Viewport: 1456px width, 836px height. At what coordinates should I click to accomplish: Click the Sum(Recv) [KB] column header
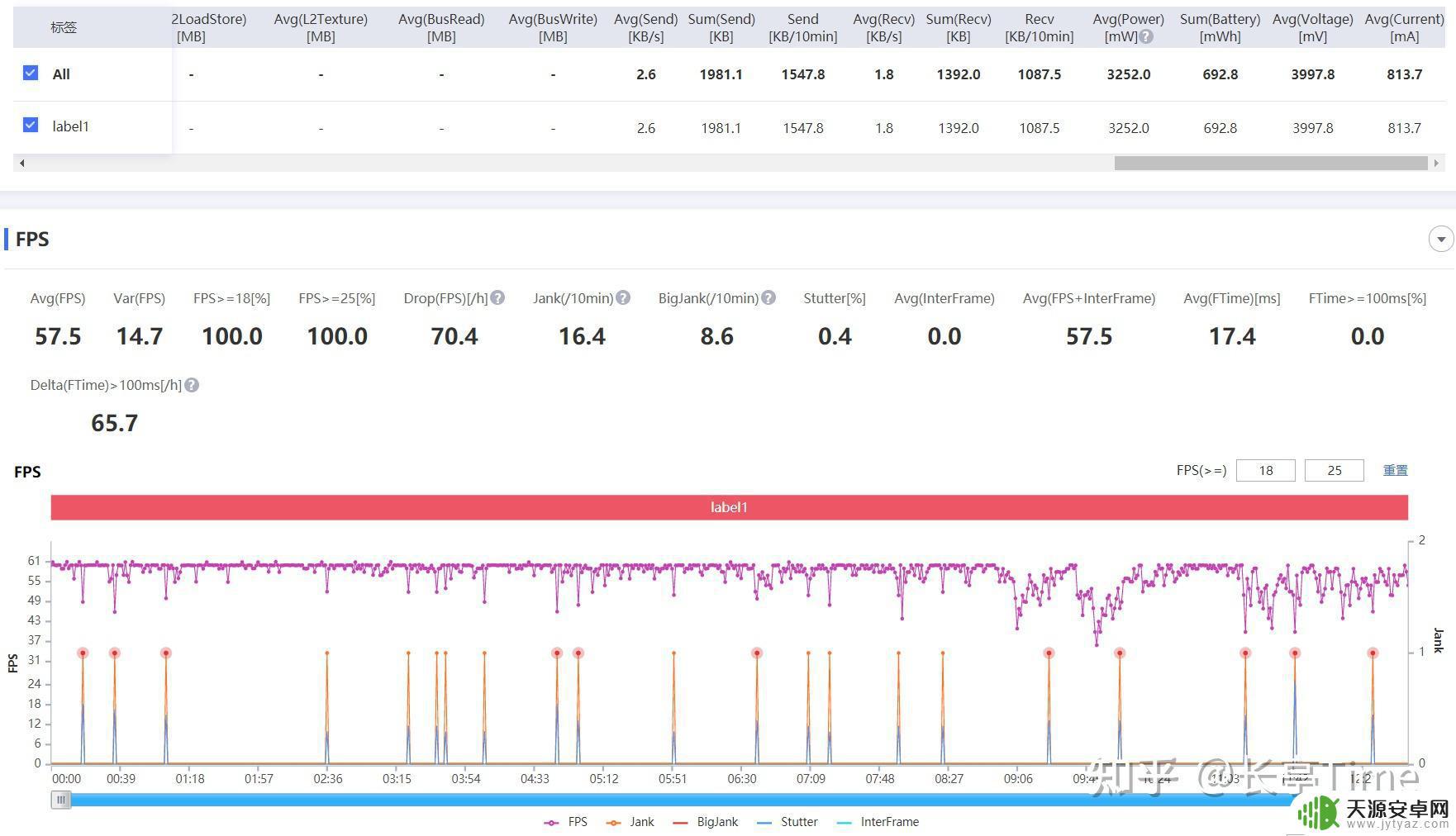pos(958,27)
